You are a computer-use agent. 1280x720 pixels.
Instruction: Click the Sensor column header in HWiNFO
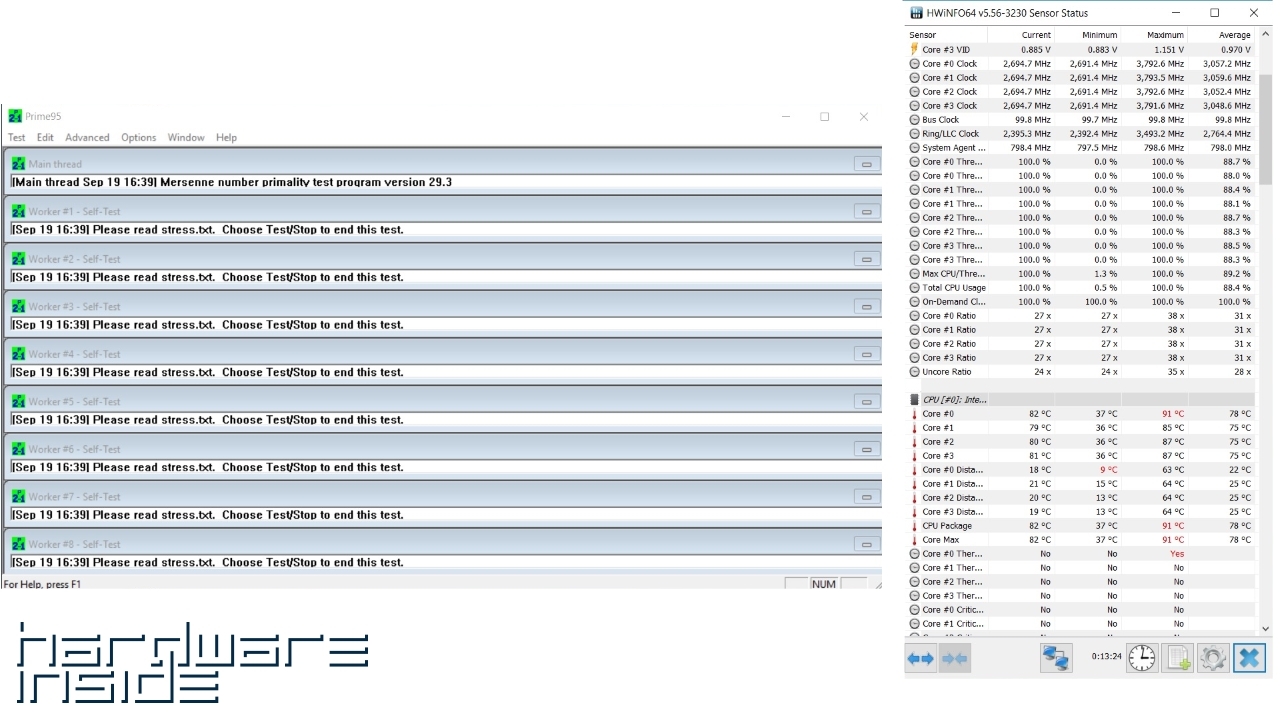(946, 35)
